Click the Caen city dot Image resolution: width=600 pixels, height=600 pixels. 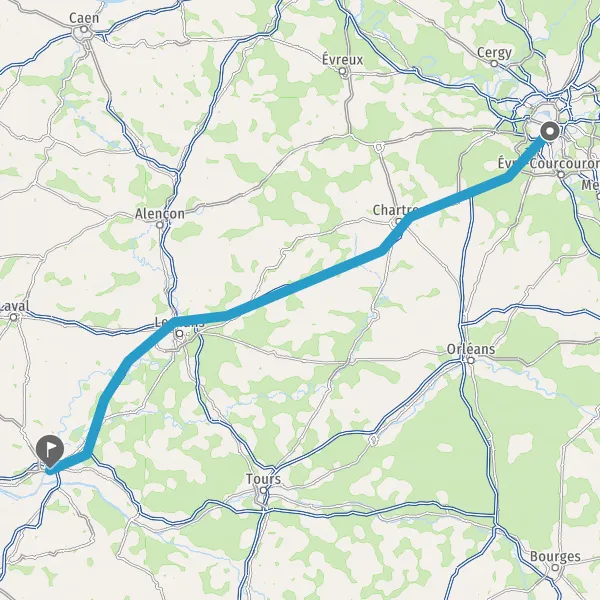[x=84, y=29]
